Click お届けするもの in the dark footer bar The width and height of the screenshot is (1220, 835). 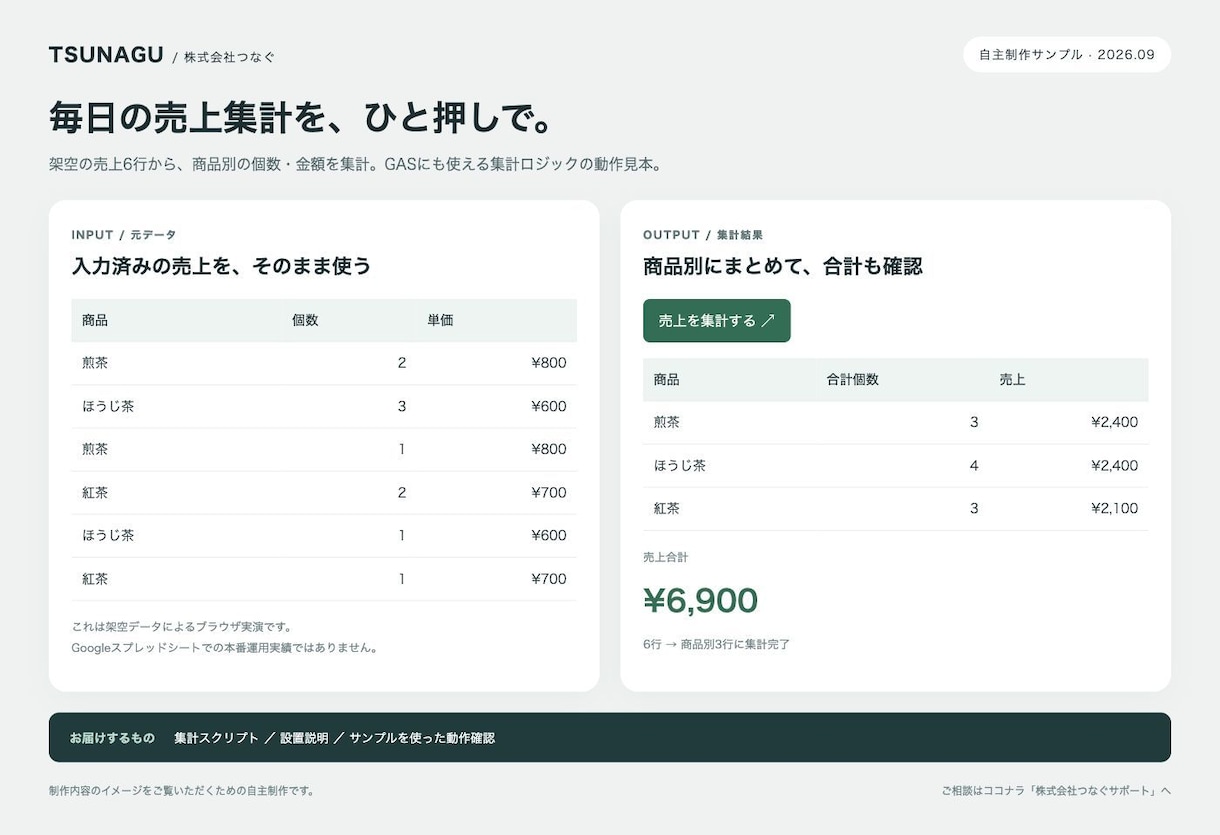click(x=112, y=738)
